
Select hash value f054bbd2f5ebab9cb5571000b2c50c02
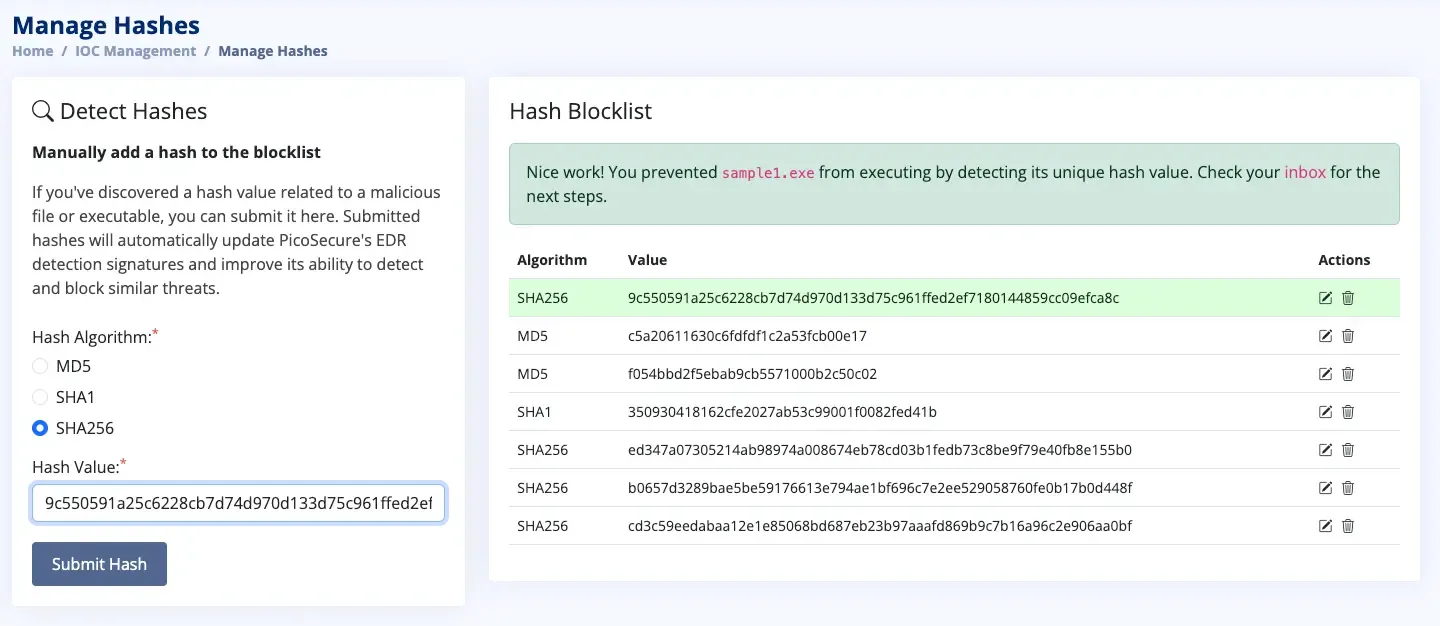pyautogui.click(x=752, y=374)
